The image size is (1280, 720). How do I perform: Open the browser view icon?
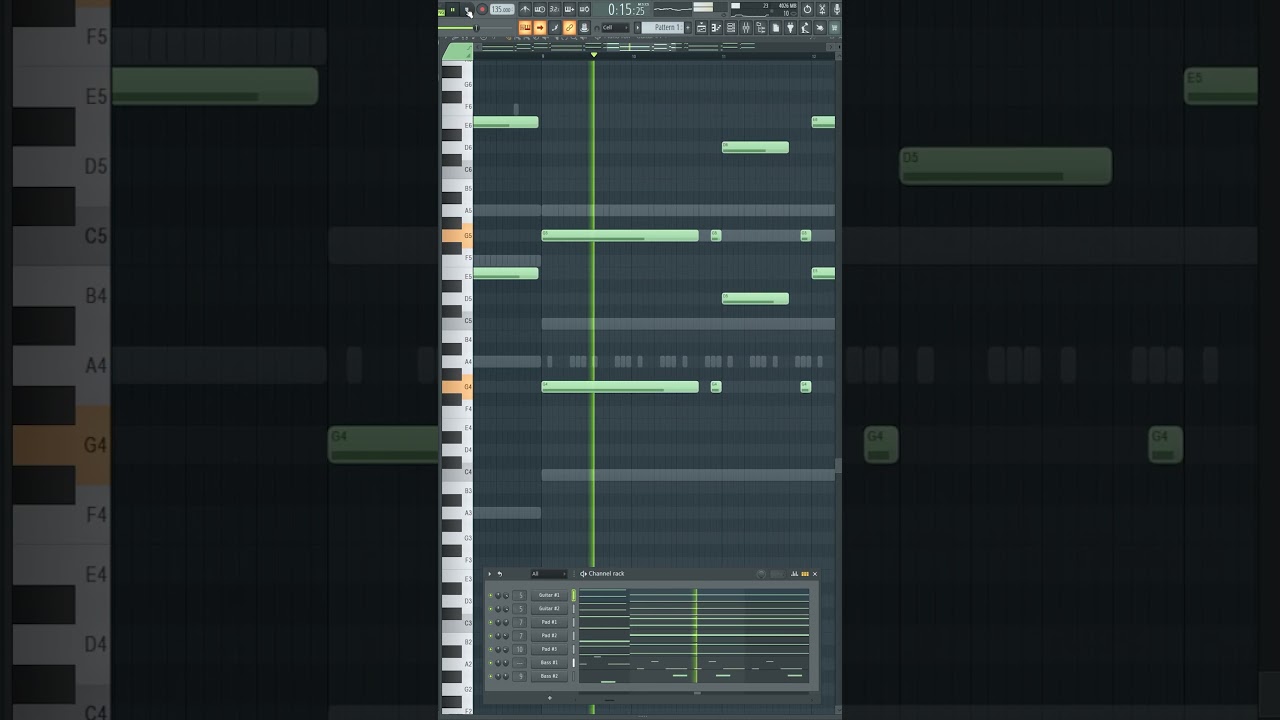[760, 28]
